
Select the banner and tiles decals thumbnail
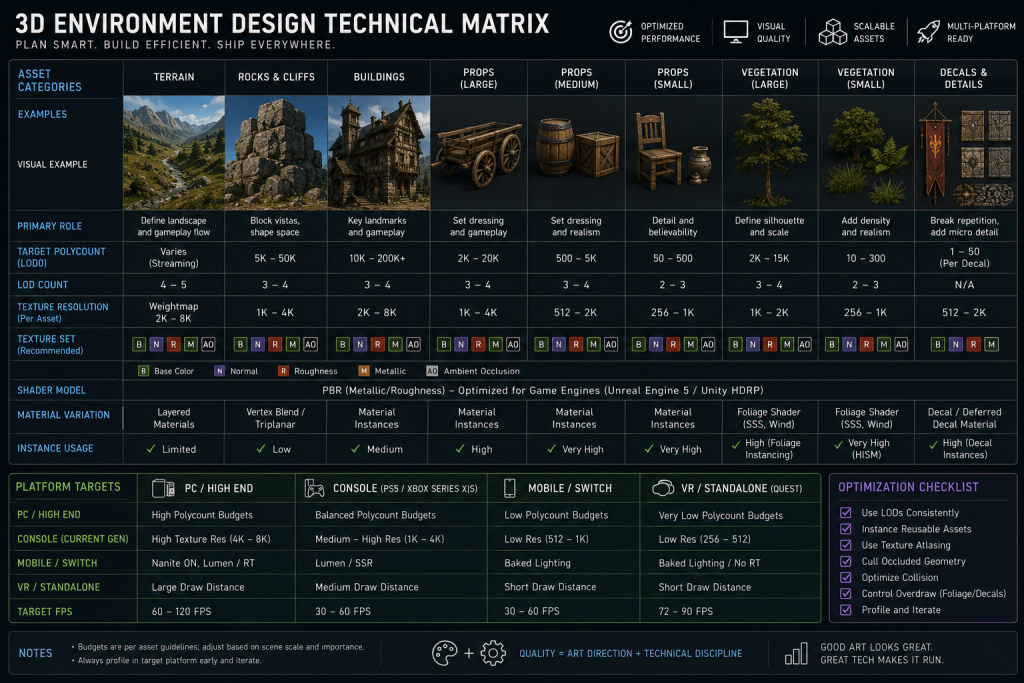(965, 154)
